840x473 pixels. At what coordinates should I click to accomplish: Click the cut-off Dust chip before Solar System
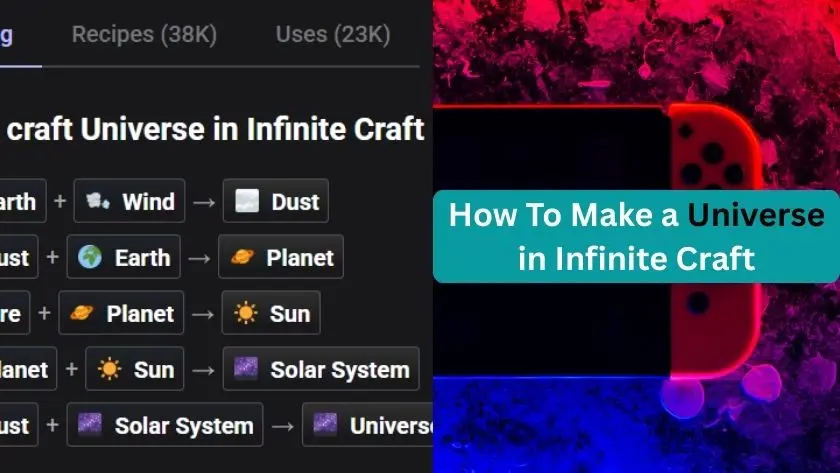[x=19, y=424]
